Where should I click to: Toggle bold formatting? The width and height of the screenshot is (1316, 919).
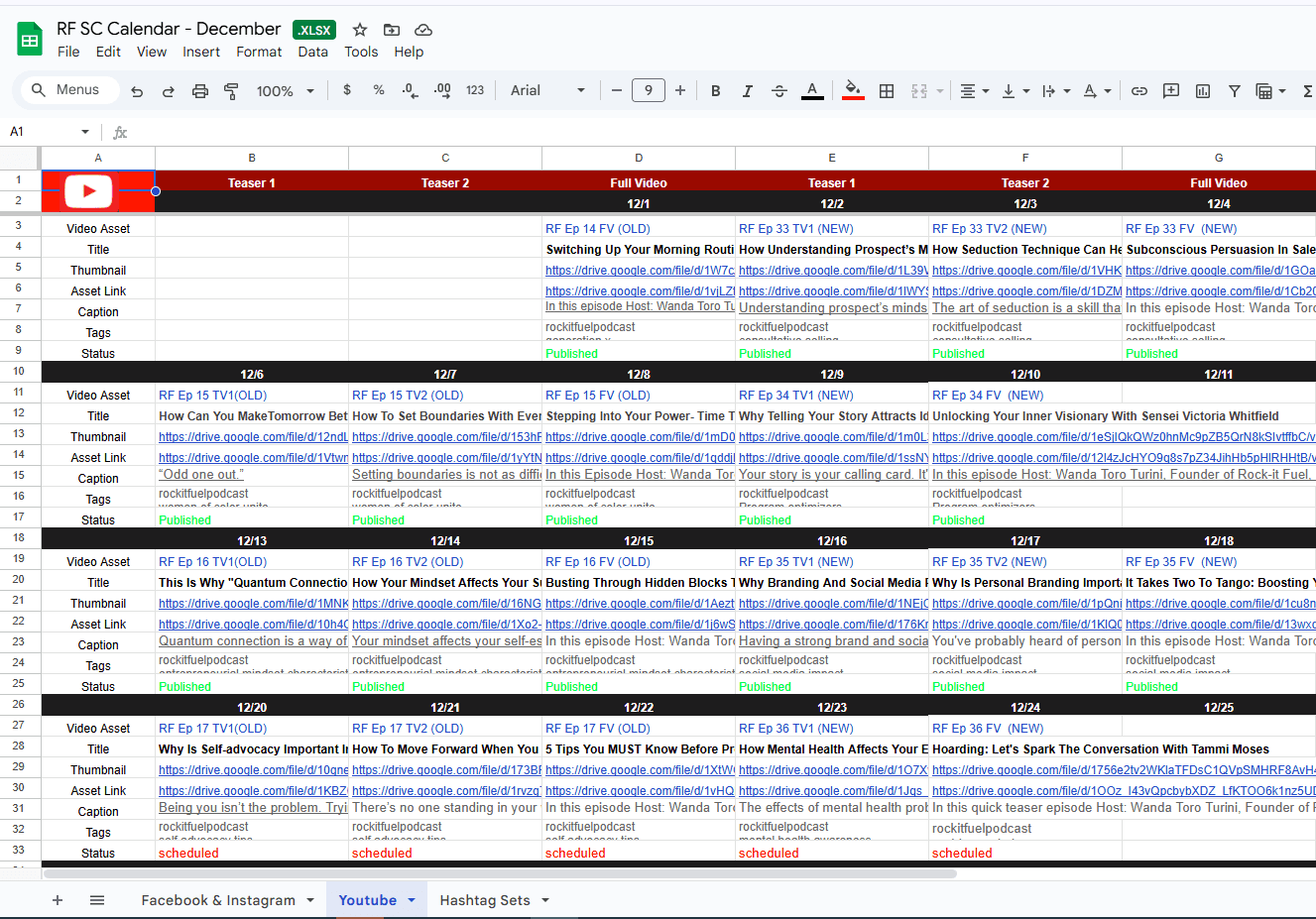pos(716,90)
